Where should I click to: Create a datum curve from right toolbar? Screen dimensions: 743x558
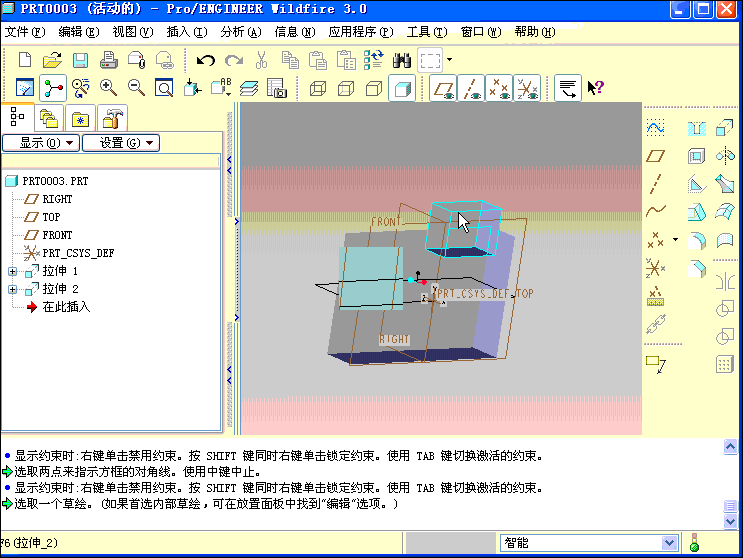655,210
